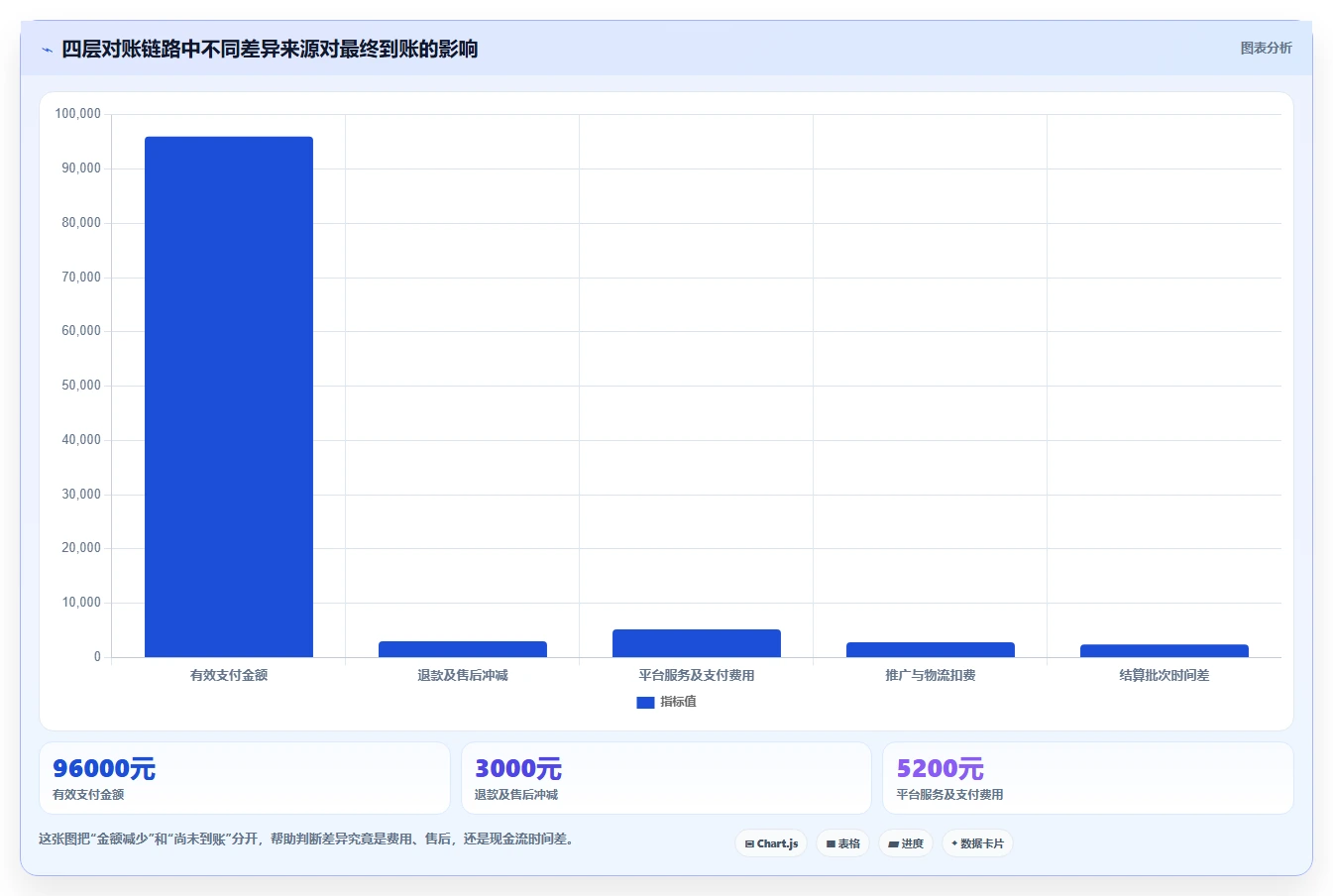
Task: Click the chart icon beside the title
Action: (x=47, y=50)
